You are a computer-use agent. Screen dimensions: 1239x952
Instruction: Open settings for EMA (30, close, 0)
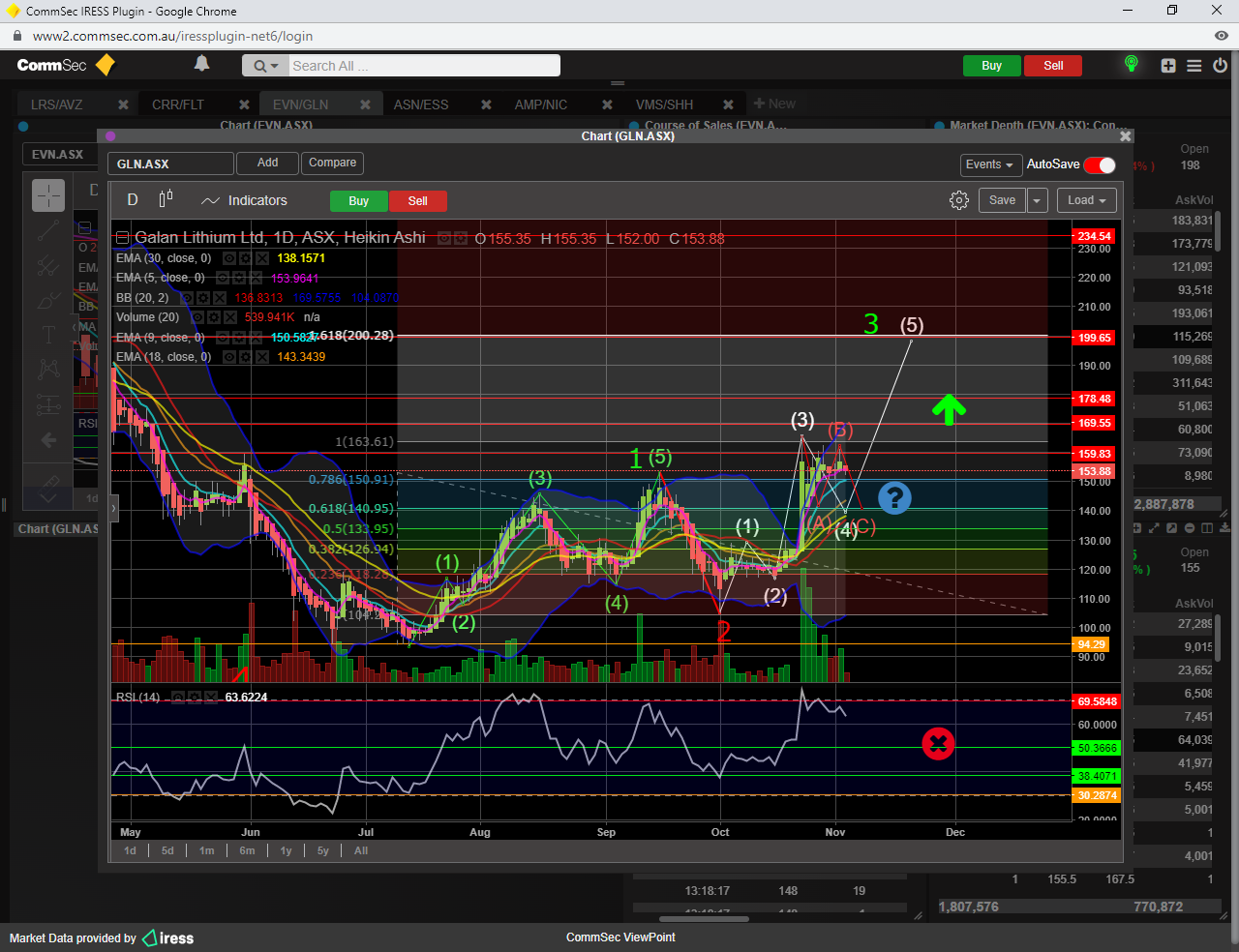[x=246, y=258]
